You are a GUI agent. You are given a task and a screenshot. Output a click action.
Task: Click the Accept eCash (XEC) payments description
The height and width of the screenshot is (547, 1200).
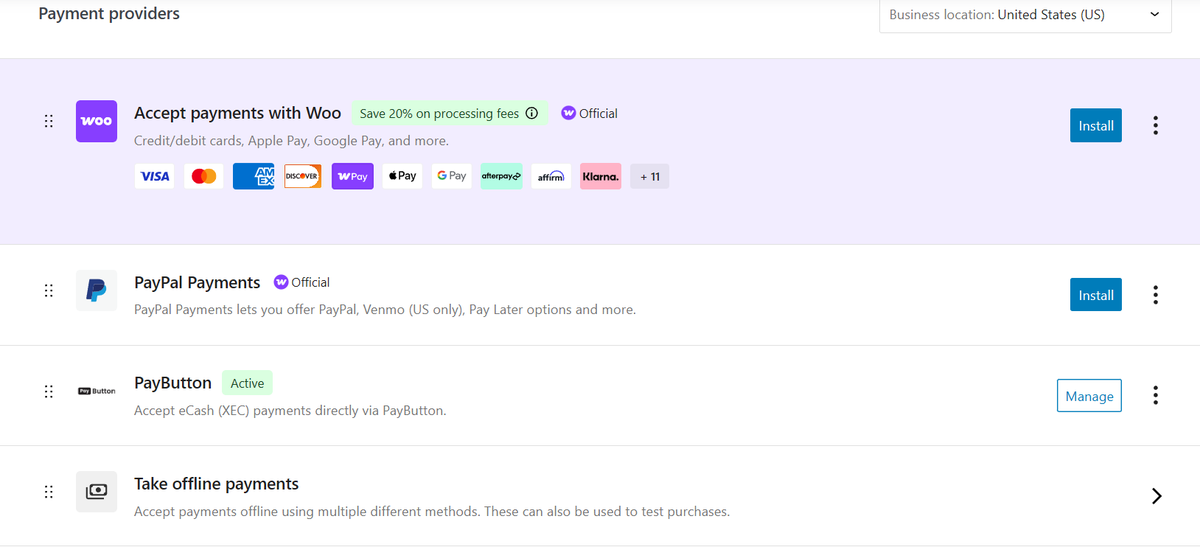[290, 410]
